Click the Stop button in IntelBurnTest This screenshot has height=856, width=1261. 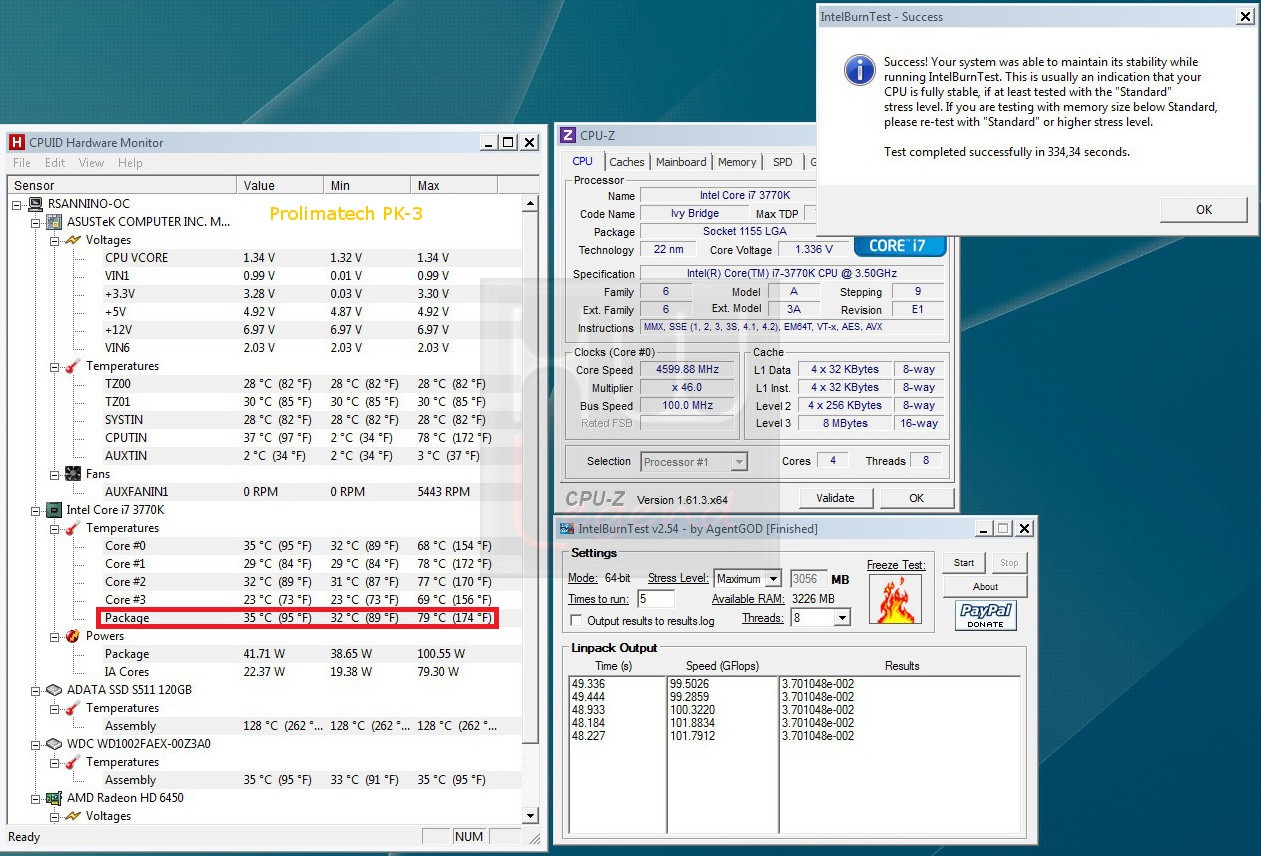tap(1009, 563)
